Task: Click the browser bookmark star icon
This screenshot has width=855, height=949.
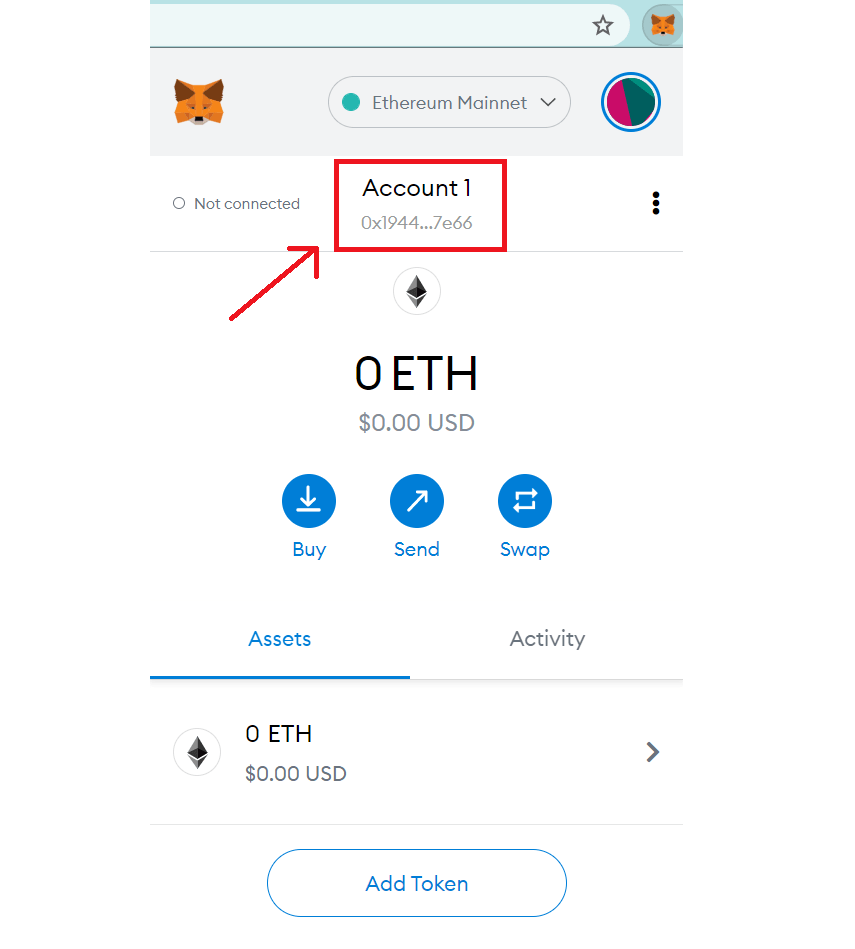Action: (x=602, y=25)
